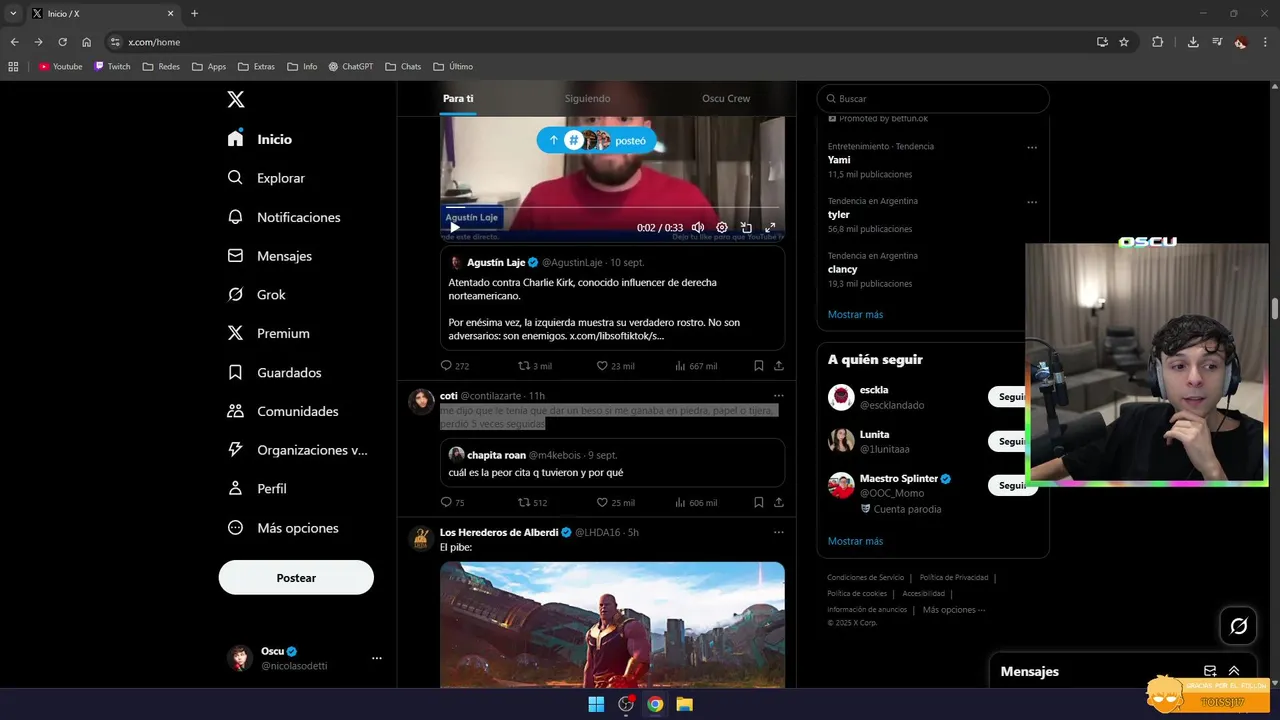1280x720 pixels.
Task: Open Mensajes in sidebar
Action: click(x=270, y=256)
